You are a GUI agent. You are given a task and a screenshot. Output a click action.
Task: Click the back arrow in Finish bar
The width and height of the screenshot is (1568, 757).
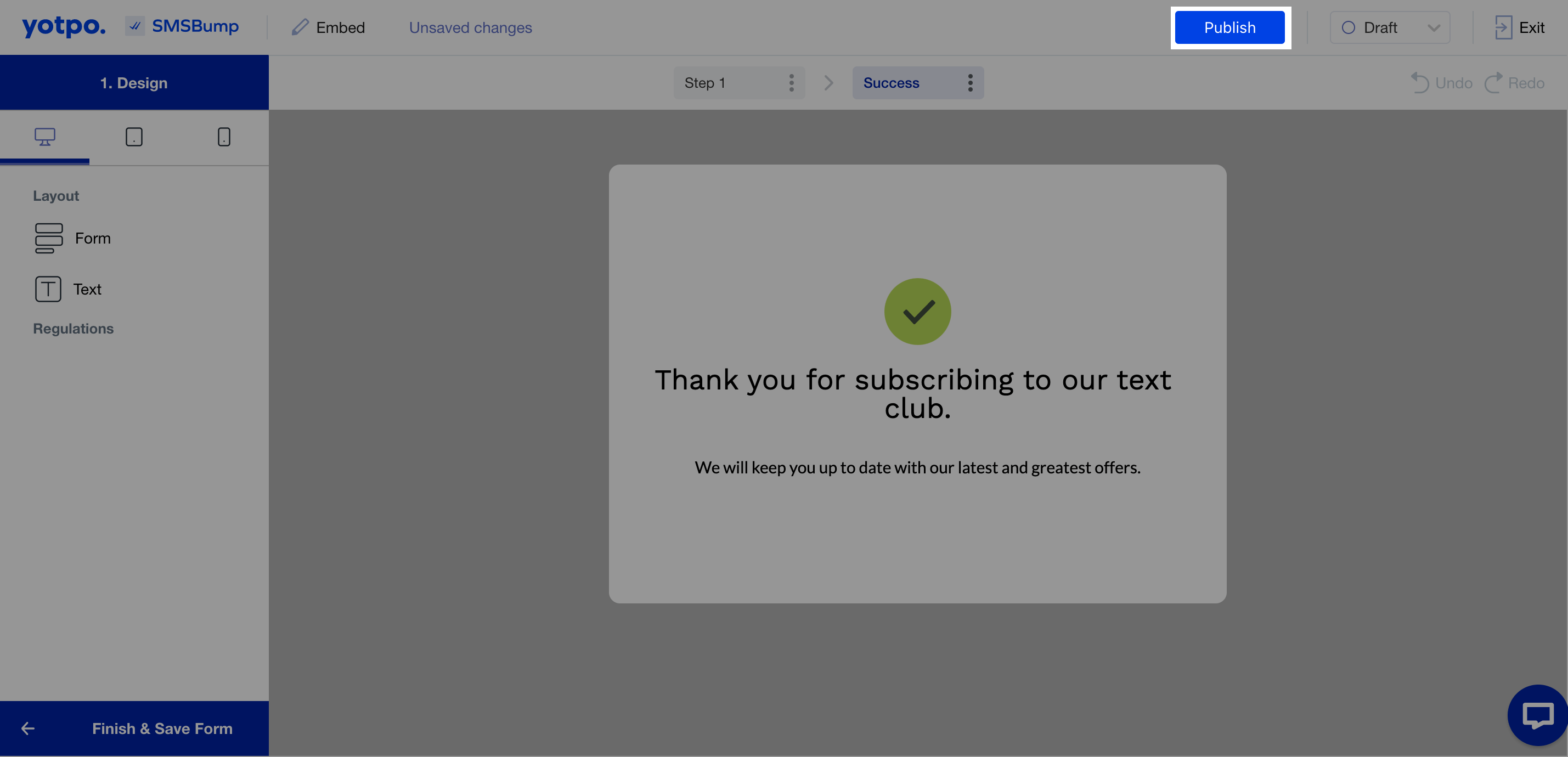point(28,728)
